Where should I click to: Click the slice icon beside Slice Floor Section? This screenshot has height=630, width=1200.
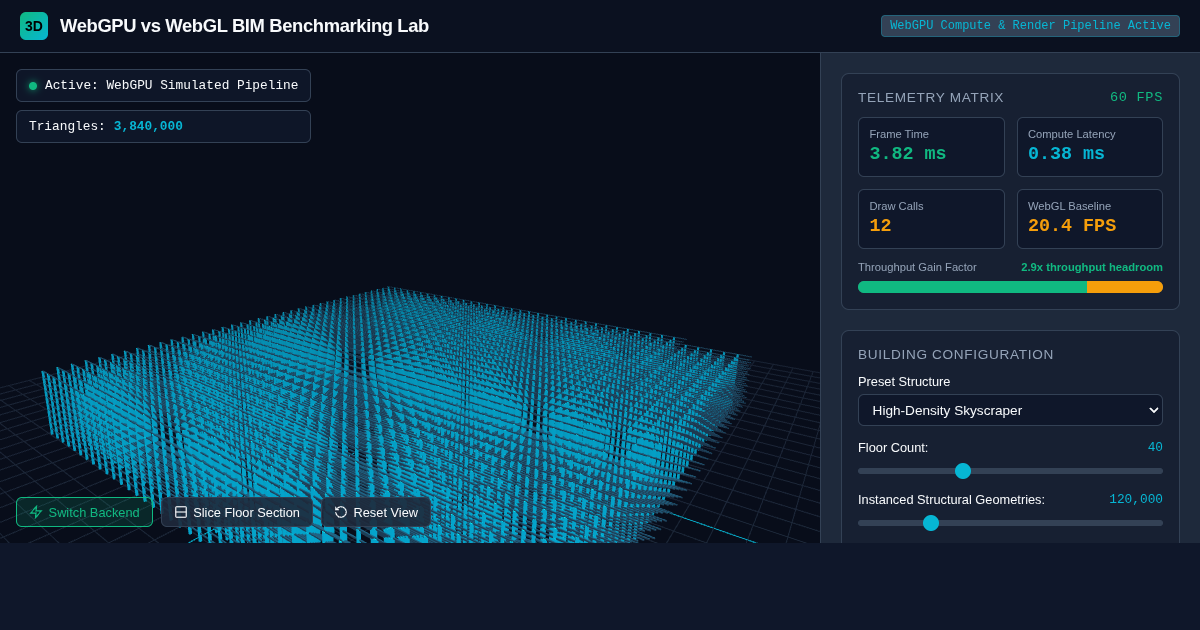[181, 512]
